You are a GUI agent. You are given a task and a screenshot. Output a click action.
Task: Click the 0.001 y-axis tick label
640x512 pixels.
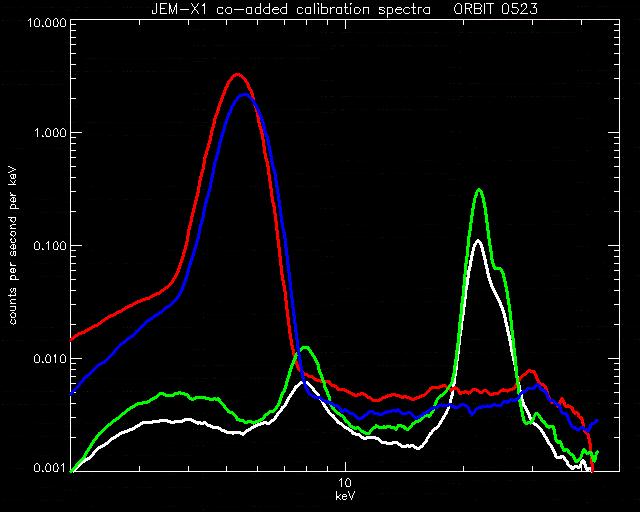point(50,467)
